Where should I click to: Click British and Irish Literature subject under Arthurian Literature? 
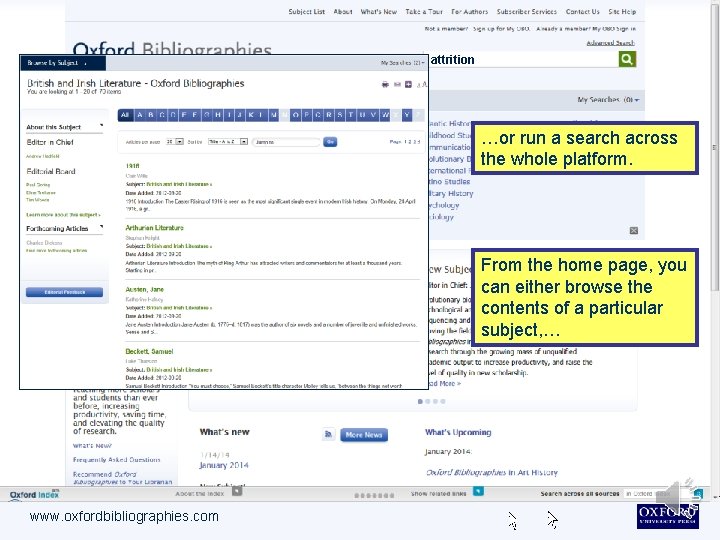tap(177, 246)
